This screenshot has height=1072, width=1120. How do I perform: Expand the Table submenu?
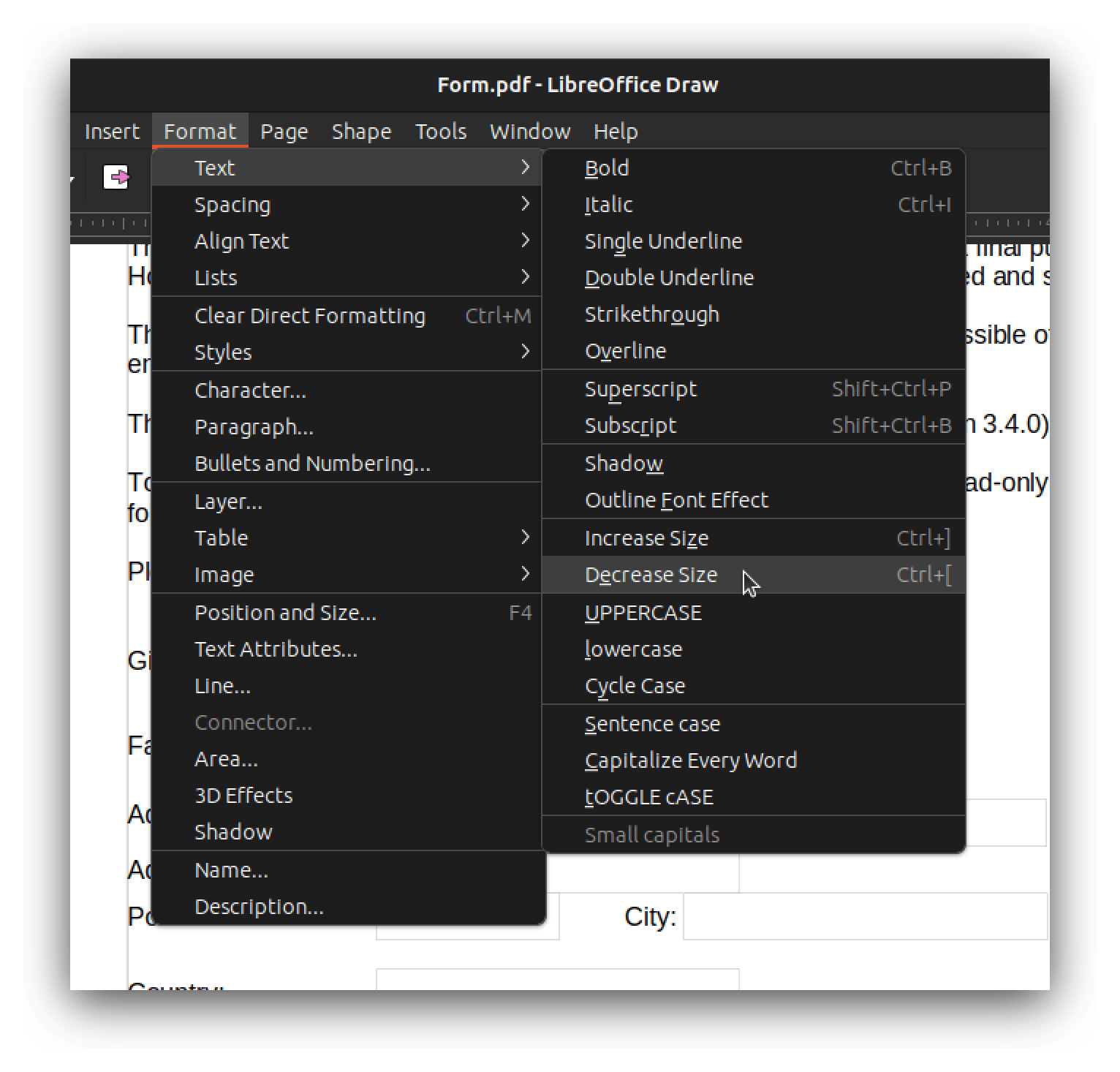pos(347,538)
